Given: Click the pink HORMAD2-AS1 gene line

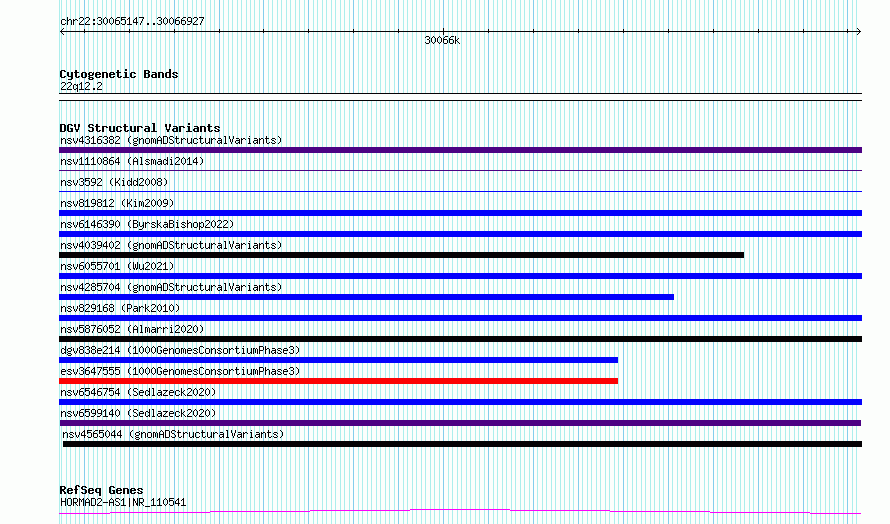Looking at the screenshot, I should pyautogui.click(x=460, y=512).
